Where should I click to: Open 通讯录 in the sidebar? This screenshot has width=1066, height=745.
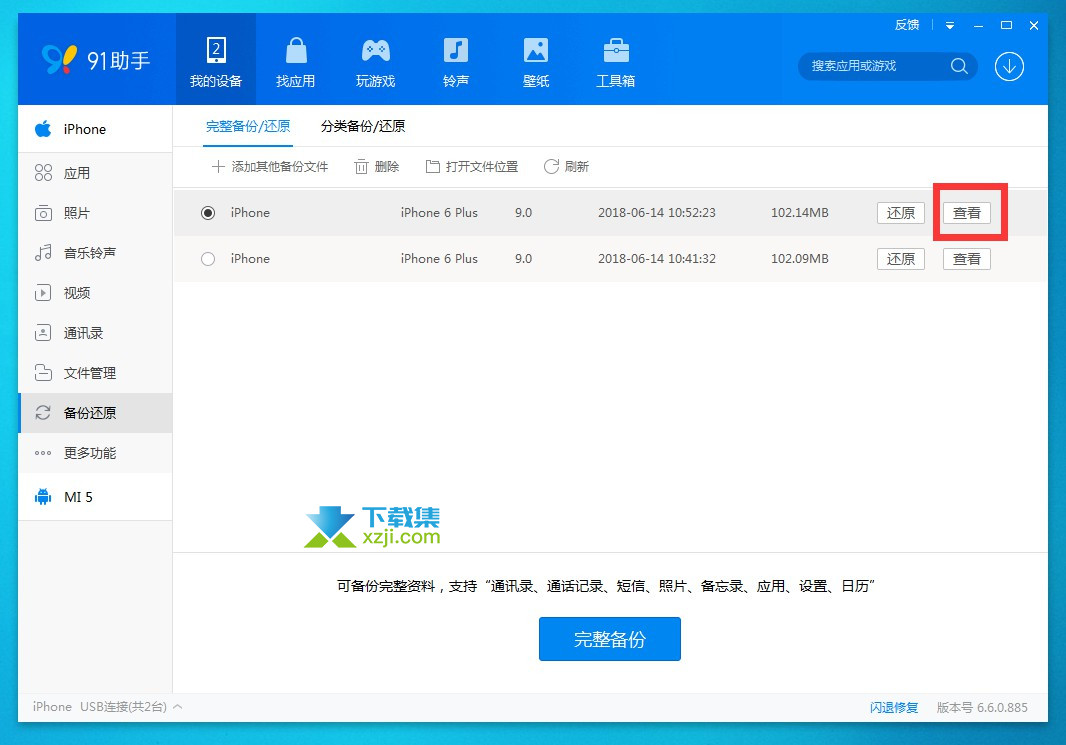(x=95, y=333)
